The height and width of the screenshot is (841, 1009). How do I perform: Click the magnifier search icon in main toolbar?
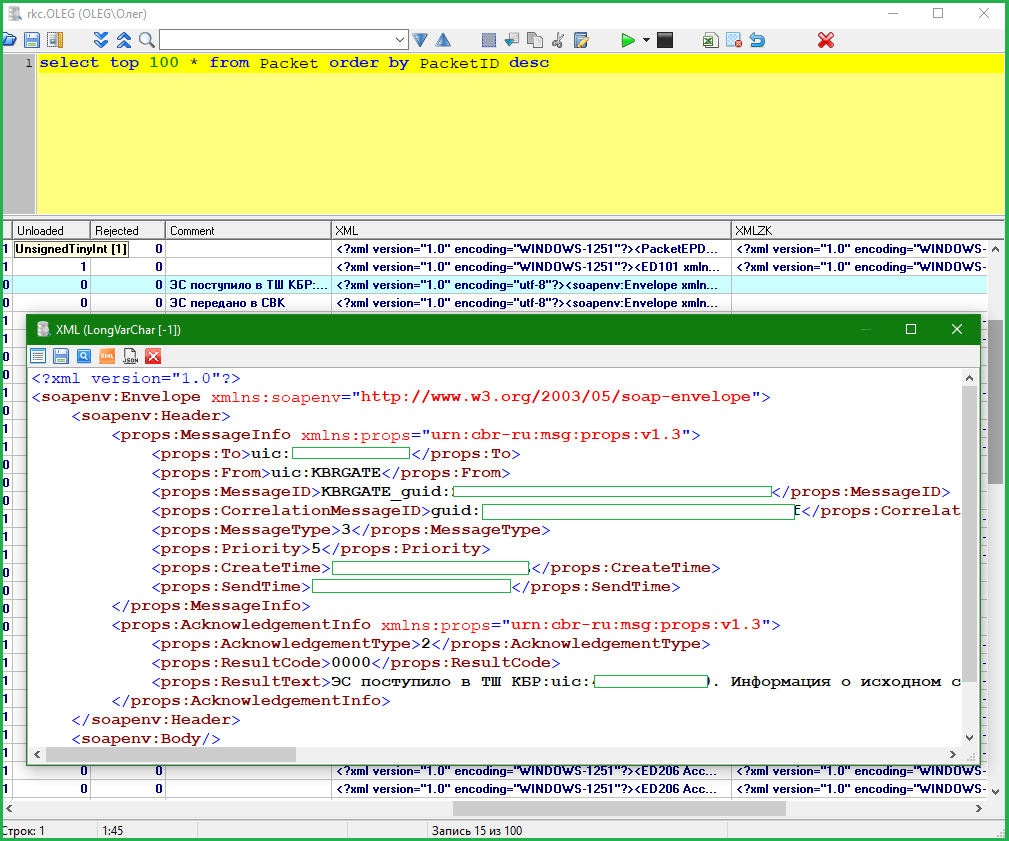(x=147, y=40)
